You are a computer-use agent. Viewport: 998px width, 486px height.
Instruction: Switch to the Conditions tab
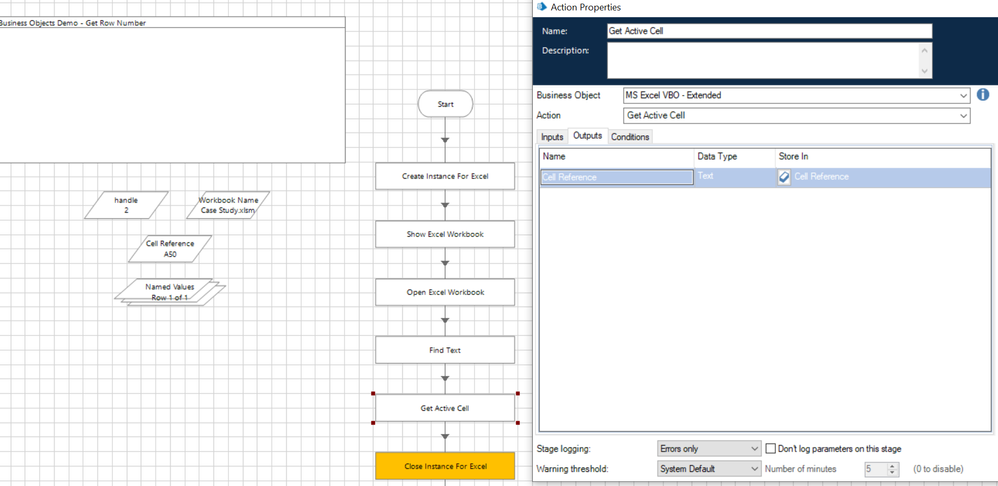(x=630, y=137)
